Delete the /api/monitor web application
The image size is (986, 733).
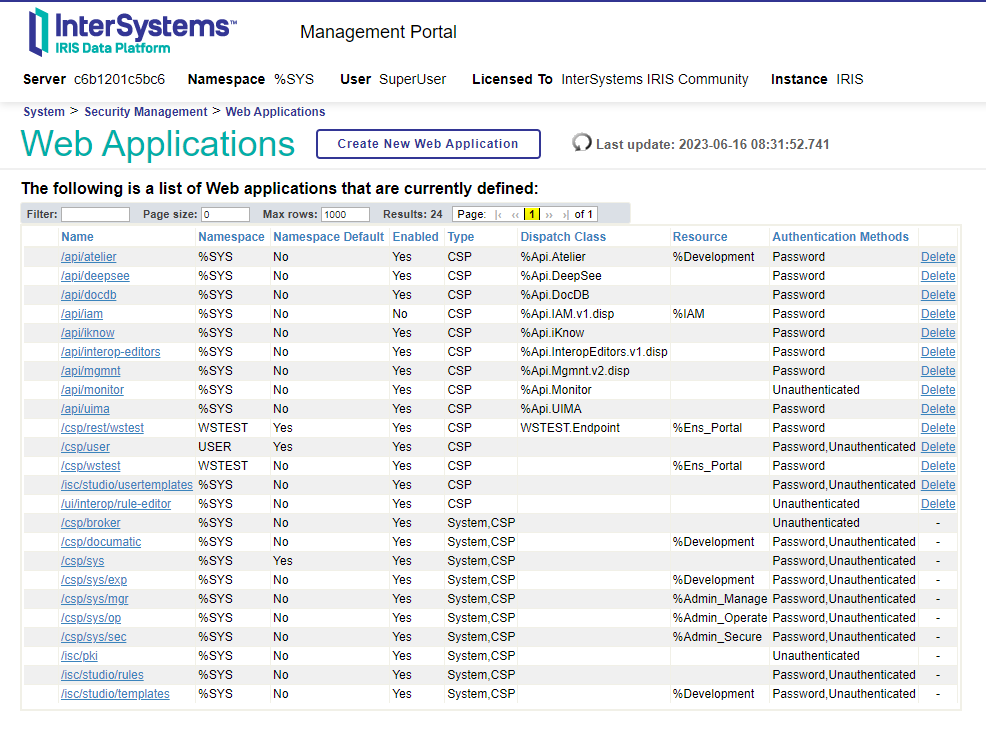[x=938, y=390]
